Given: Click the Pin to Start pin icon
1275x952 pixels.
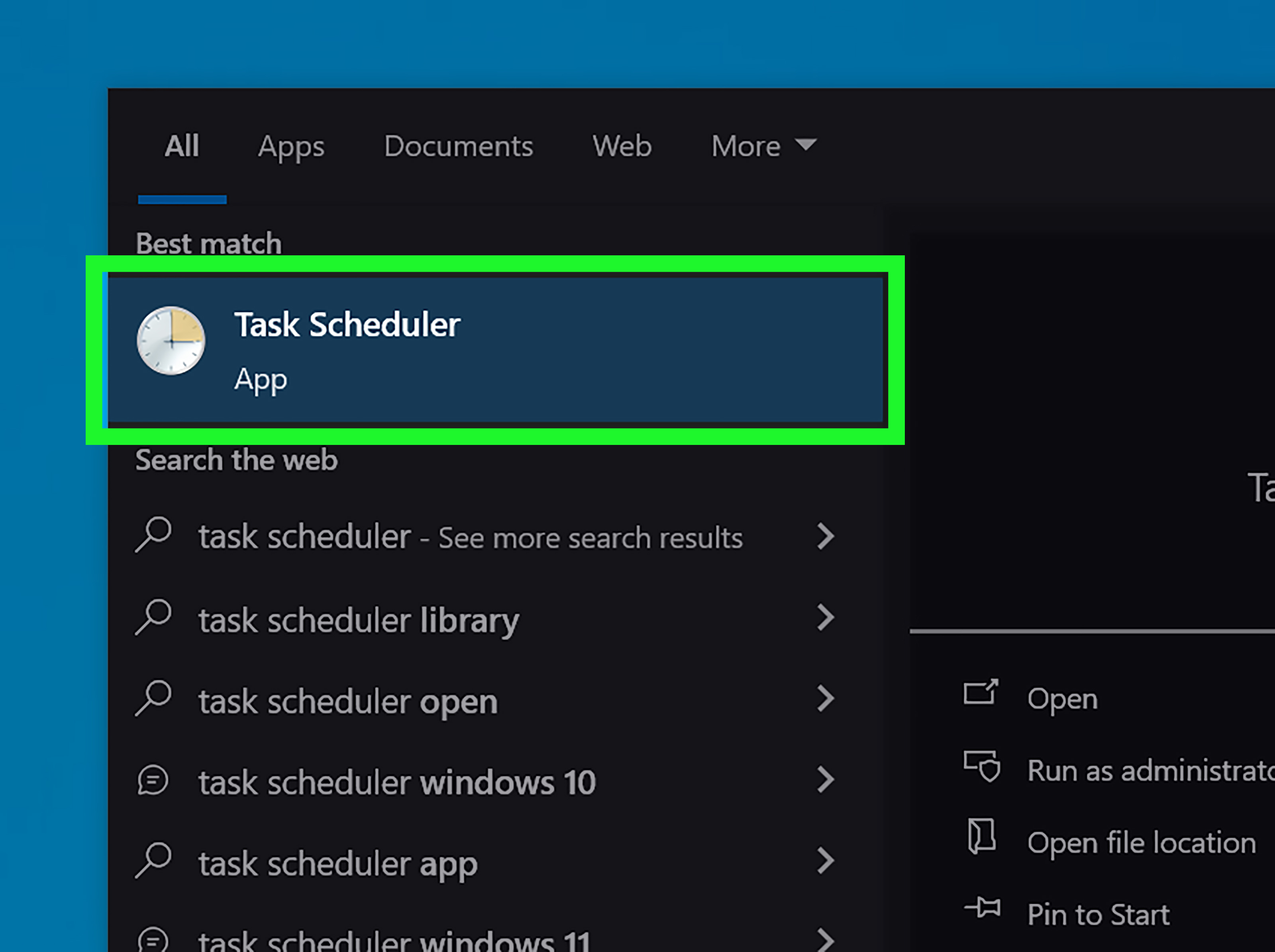Looking at the screenshot, I should click(x=982, y=908).
